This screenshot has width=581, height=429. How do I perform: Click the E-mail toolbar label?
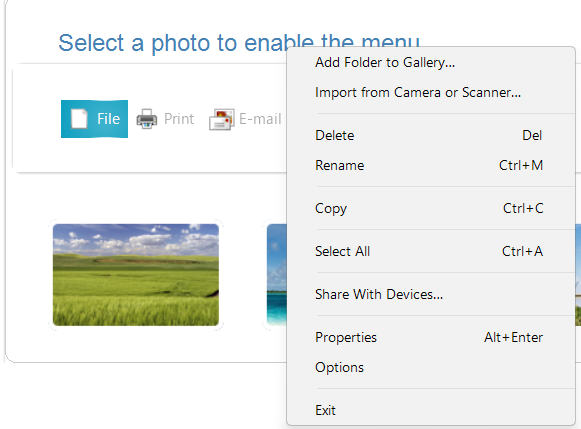pos(260,119)
